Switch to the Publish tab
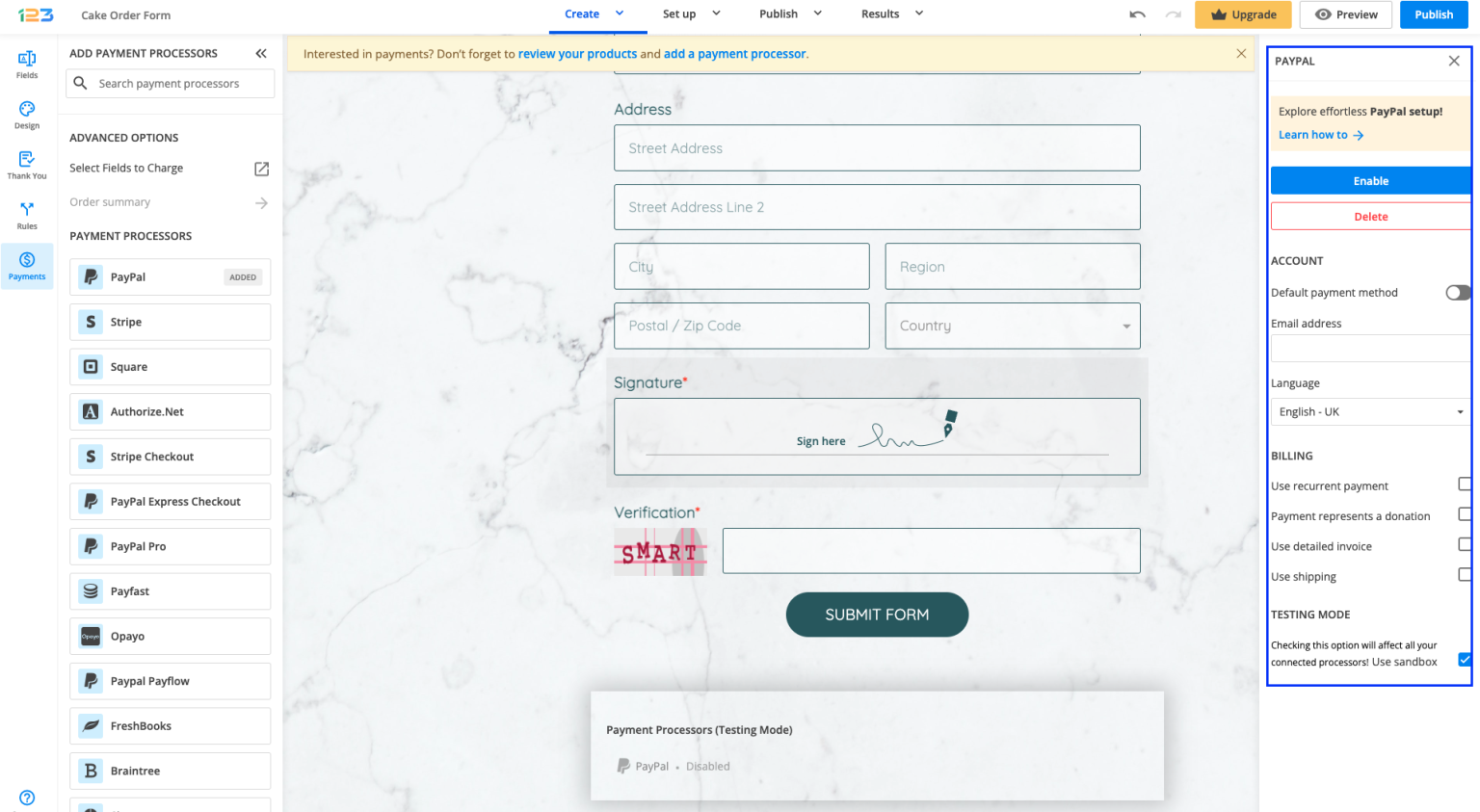1480x812 pixels. point(779,14)
